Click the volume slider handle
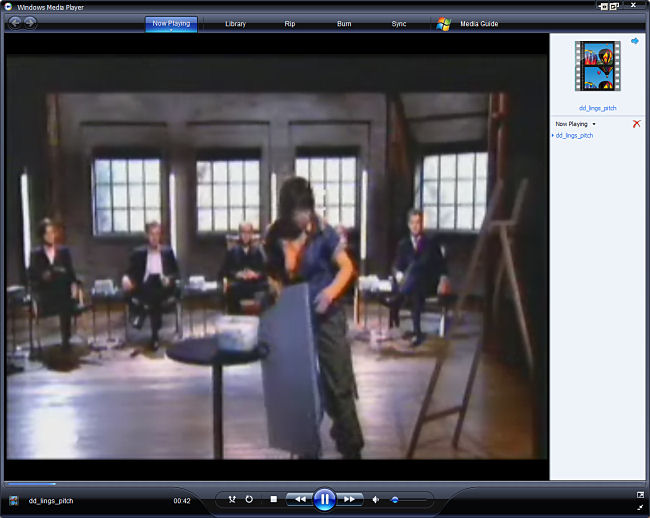Image resolution: width=650 pixels, height=518 pixels. point(395,500)
